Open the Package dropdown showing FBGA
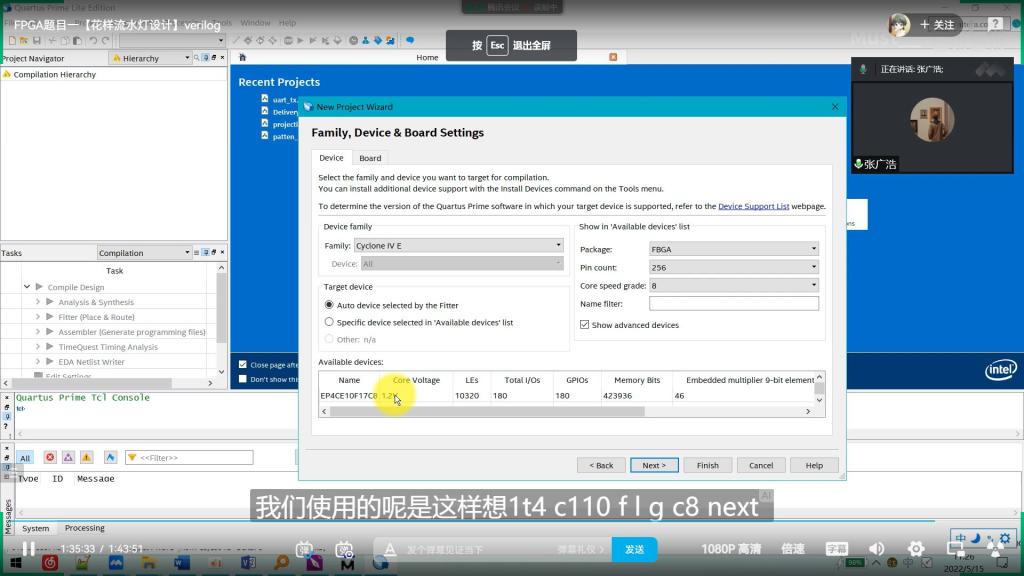The height and width of the screenshot is (576, 1024). (733, 249)
